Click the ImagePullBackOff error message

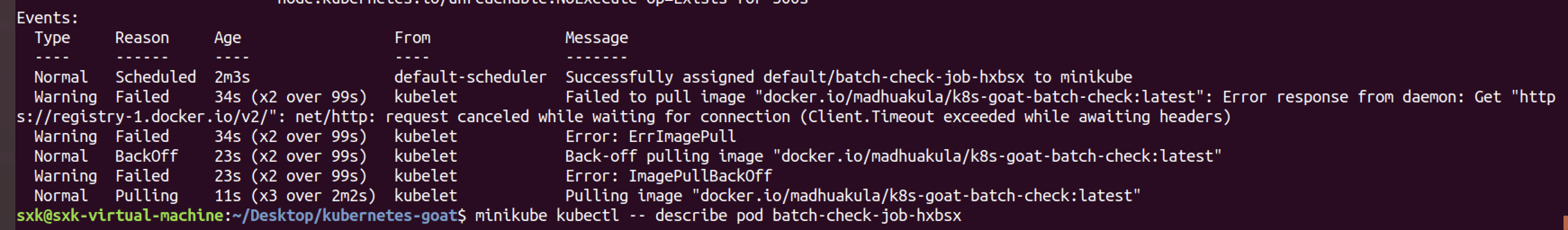pyautogui.click(x=668, y=176)
